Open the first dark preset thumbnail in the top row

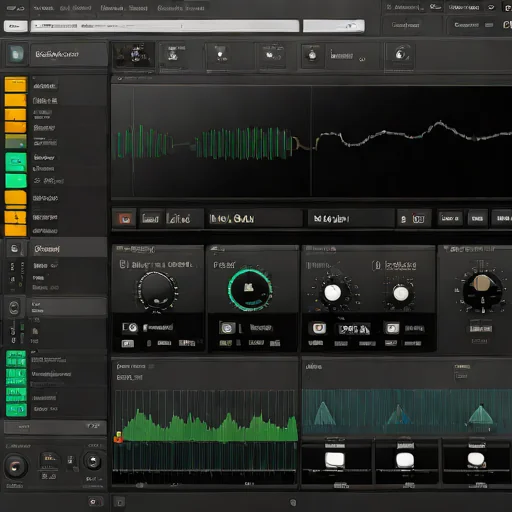coord(134,55)
